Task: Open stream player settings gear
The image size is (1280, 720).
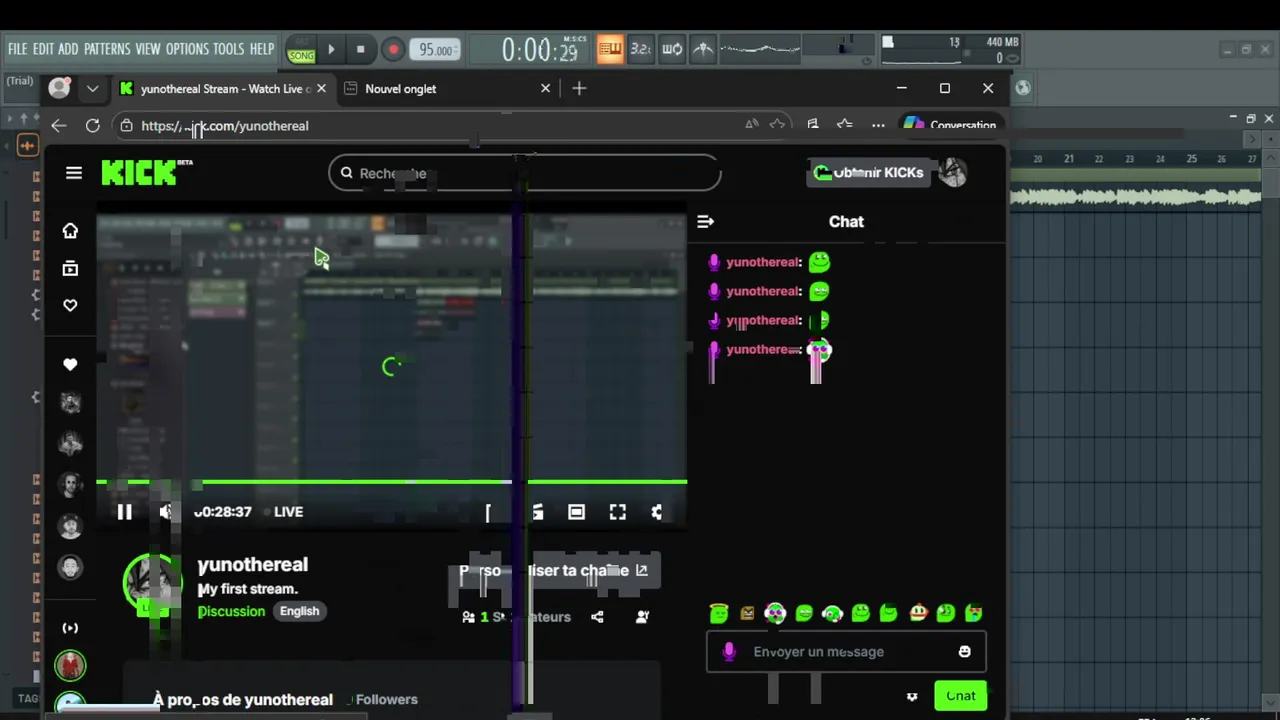Action: click(x=657, y=512)
